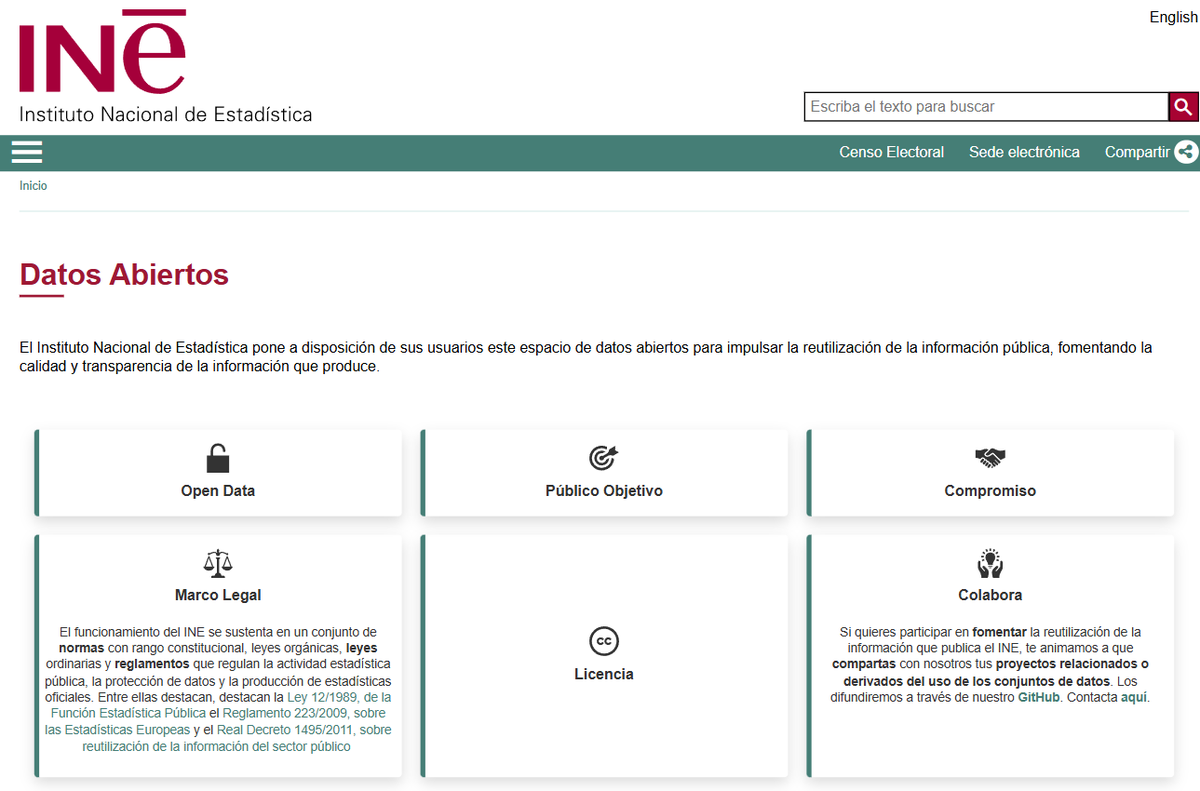
Task: Collapse the Marco Legal card heading
Action: tap(218, 595)
